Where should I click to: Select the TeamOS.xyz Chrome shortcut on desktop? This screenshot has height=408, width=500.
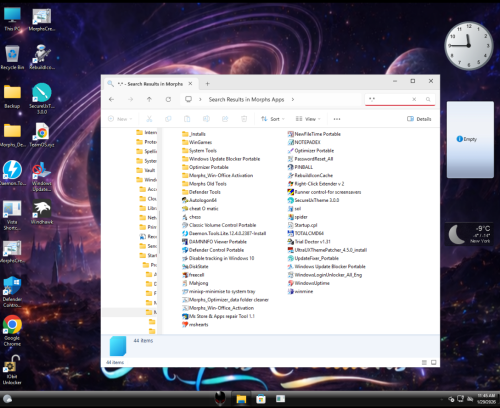click(x=42, y=135)
